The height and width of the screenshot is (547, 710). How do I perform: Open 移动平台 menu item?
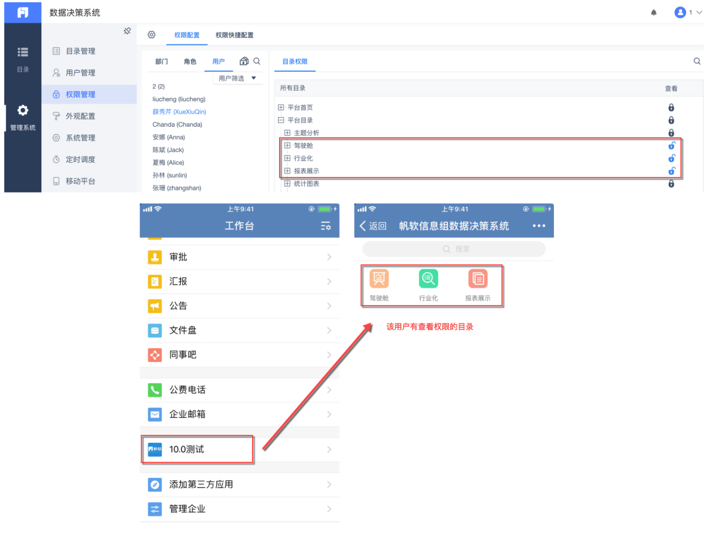tap(89, 181)
